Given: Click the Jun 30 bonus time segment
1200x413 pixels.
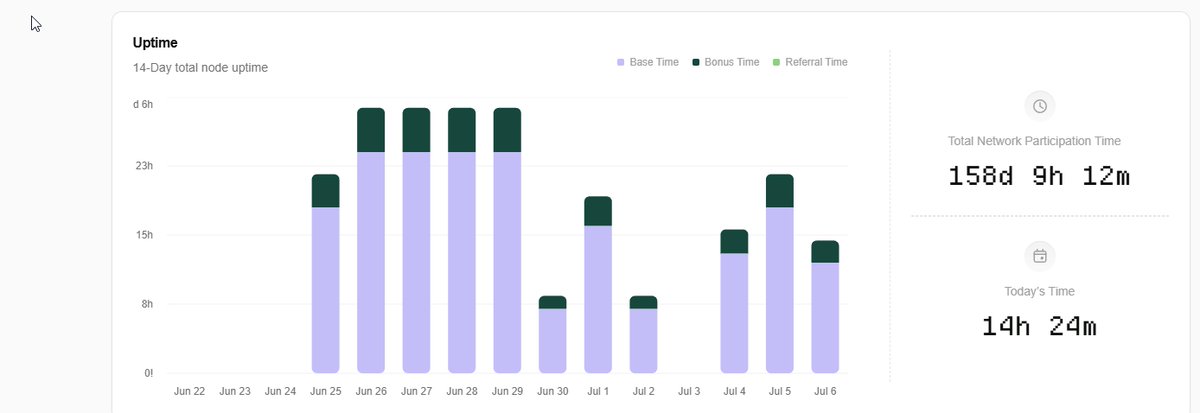Looking at the screenshot, I should (x=553, y=302).
